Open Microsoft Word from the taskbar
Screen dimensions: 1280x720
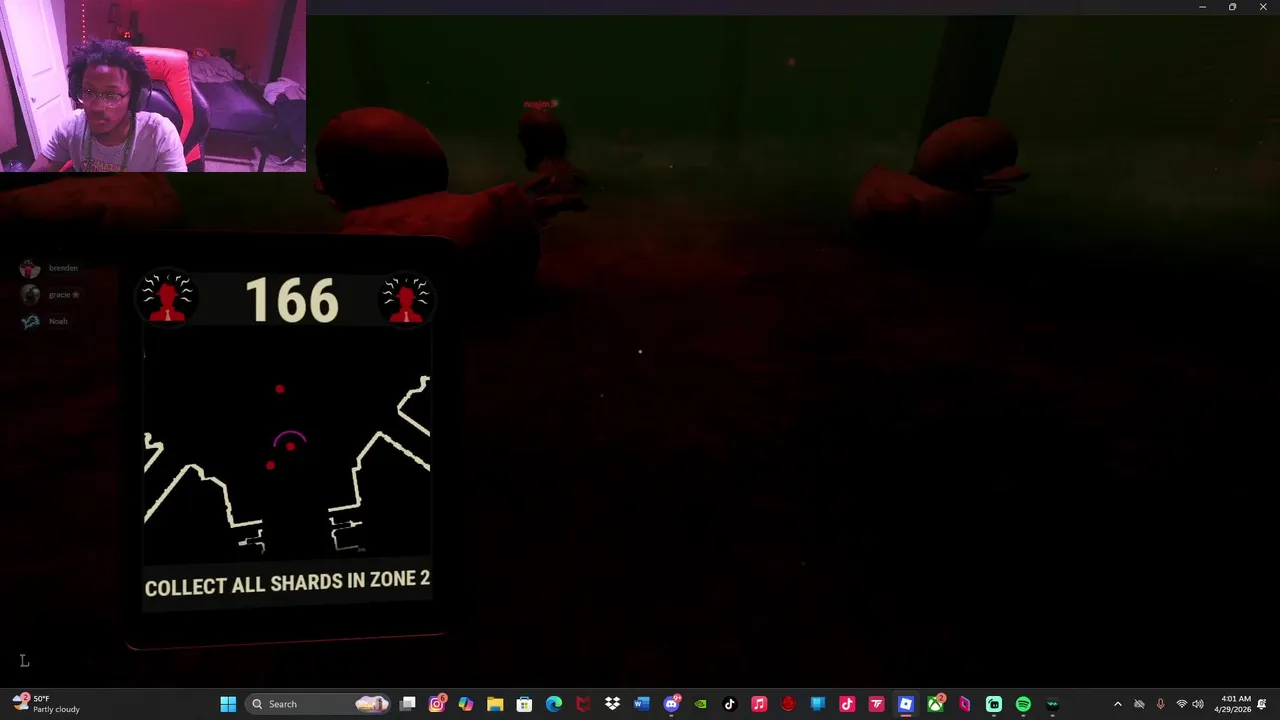pyautogui.click(x=641, y=704)
